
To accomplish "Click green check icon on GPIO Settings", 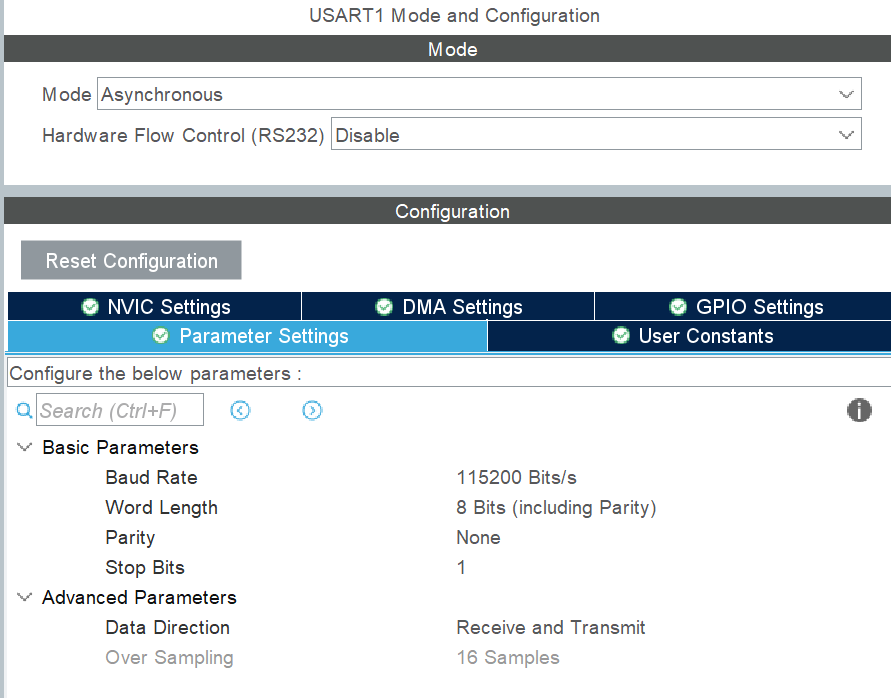I will pyautogui.click(x=678, y=307).
